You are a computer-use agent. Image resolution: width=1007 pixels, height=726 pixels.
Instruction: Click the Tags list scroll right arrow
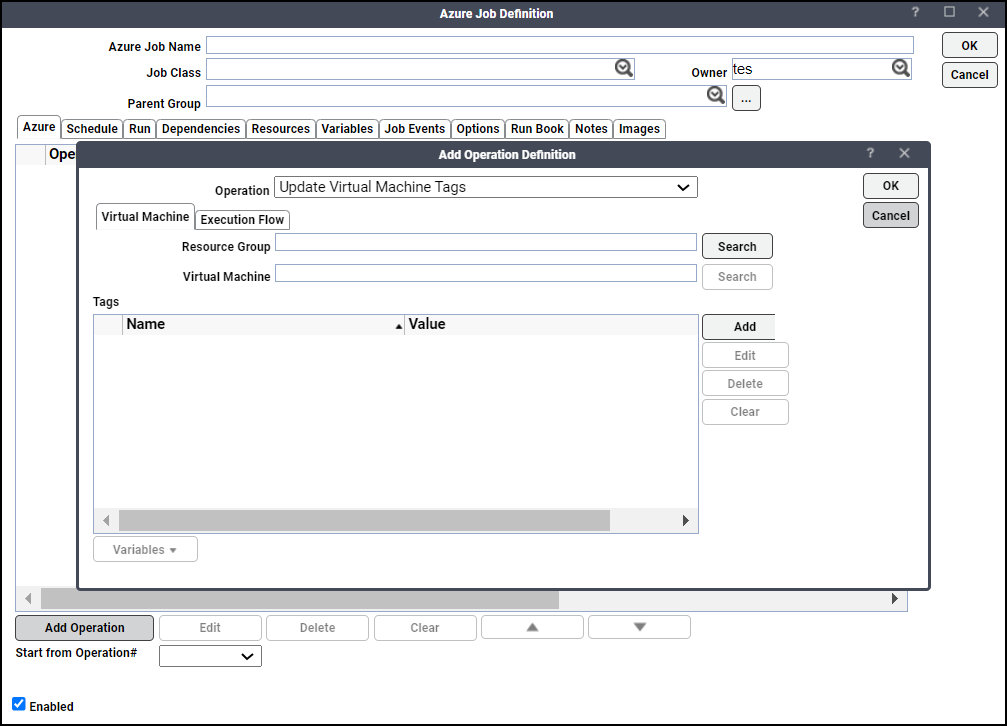[686, 520]
